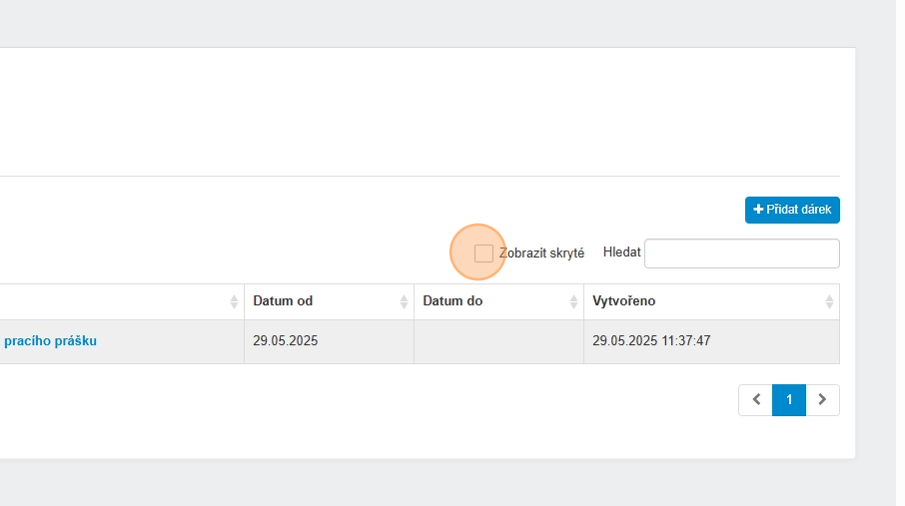
Task: Enable the Zobrazit skryté checkbox
Action: (x=484, y=253)
